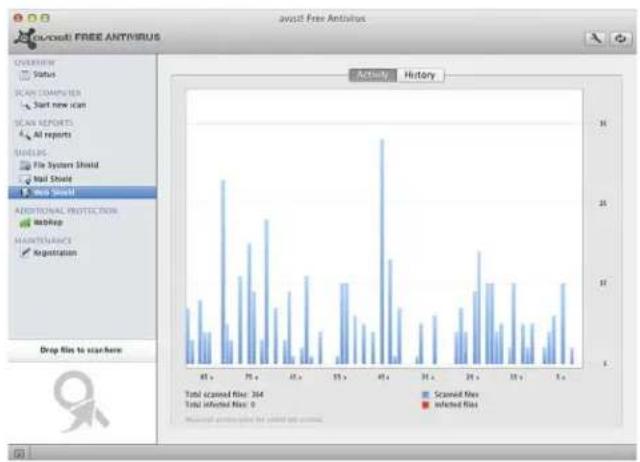The image size is (640, 462).
Task: Switch to the Activity tab
Action: click(373, 75)
